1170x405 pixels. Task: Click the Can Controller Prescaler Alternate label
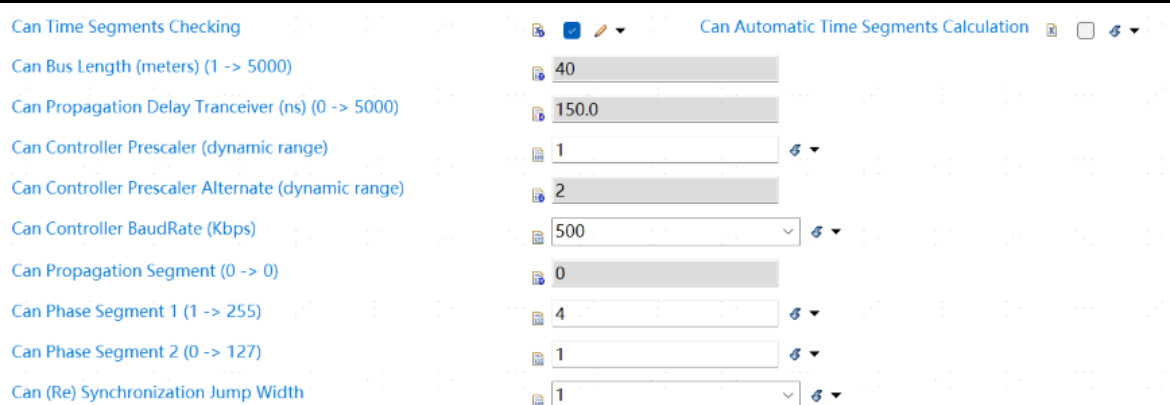[207, 189]
